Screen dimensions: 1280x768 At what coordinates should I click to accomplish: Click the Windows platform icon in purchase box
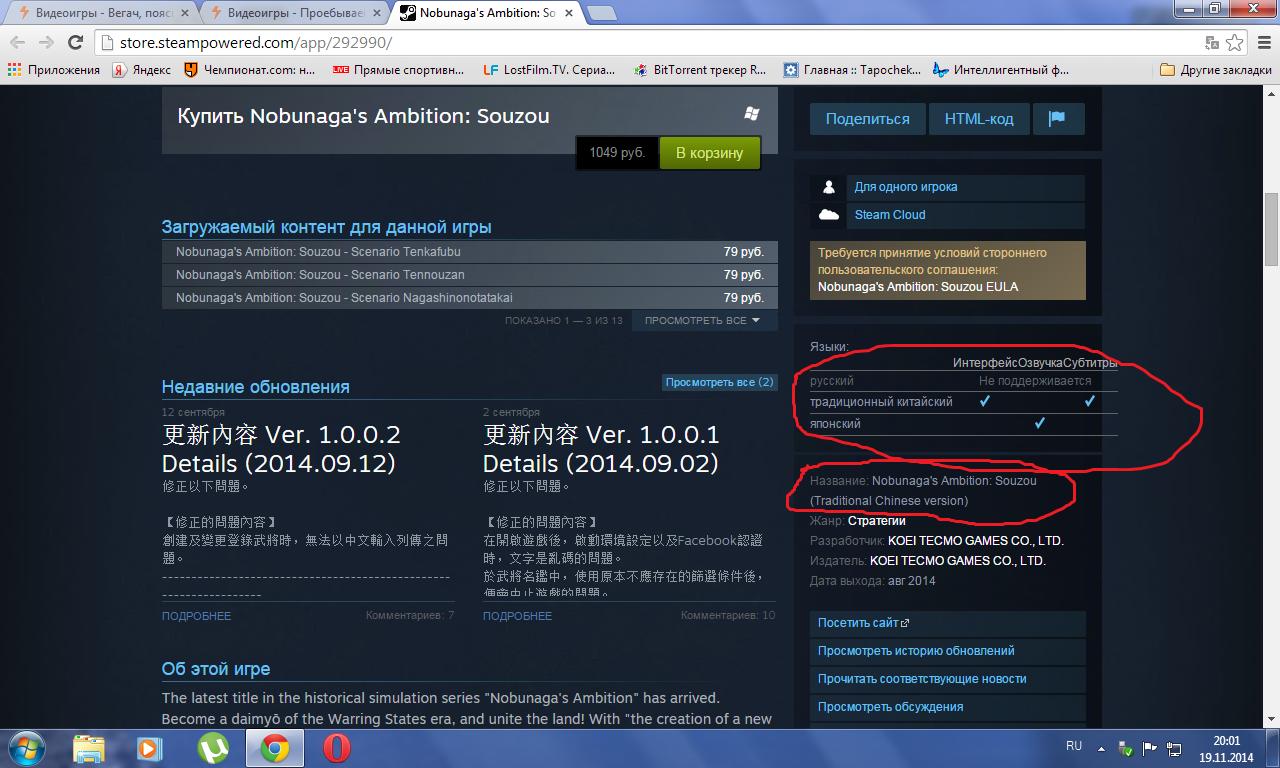tap(751, 114)
